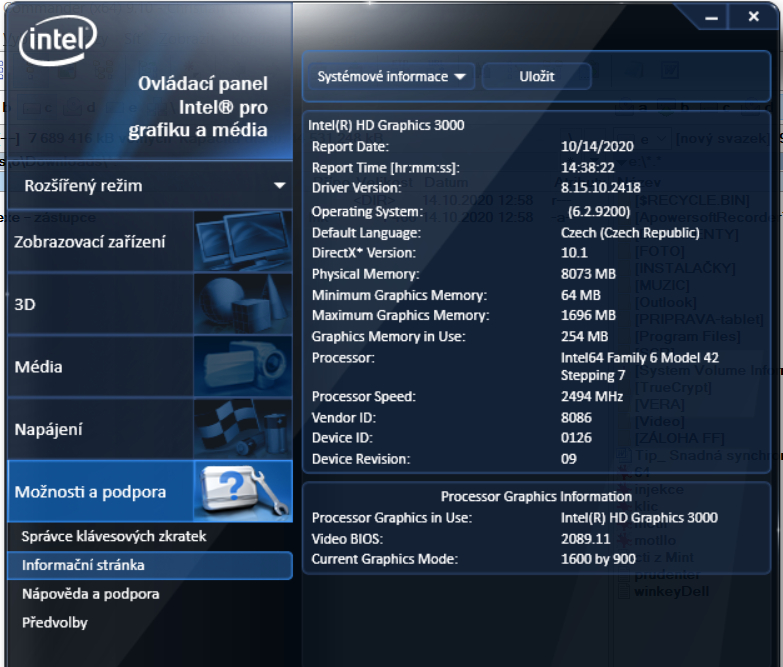Minimize the Intel control panel window

click(x=712, y=18)
